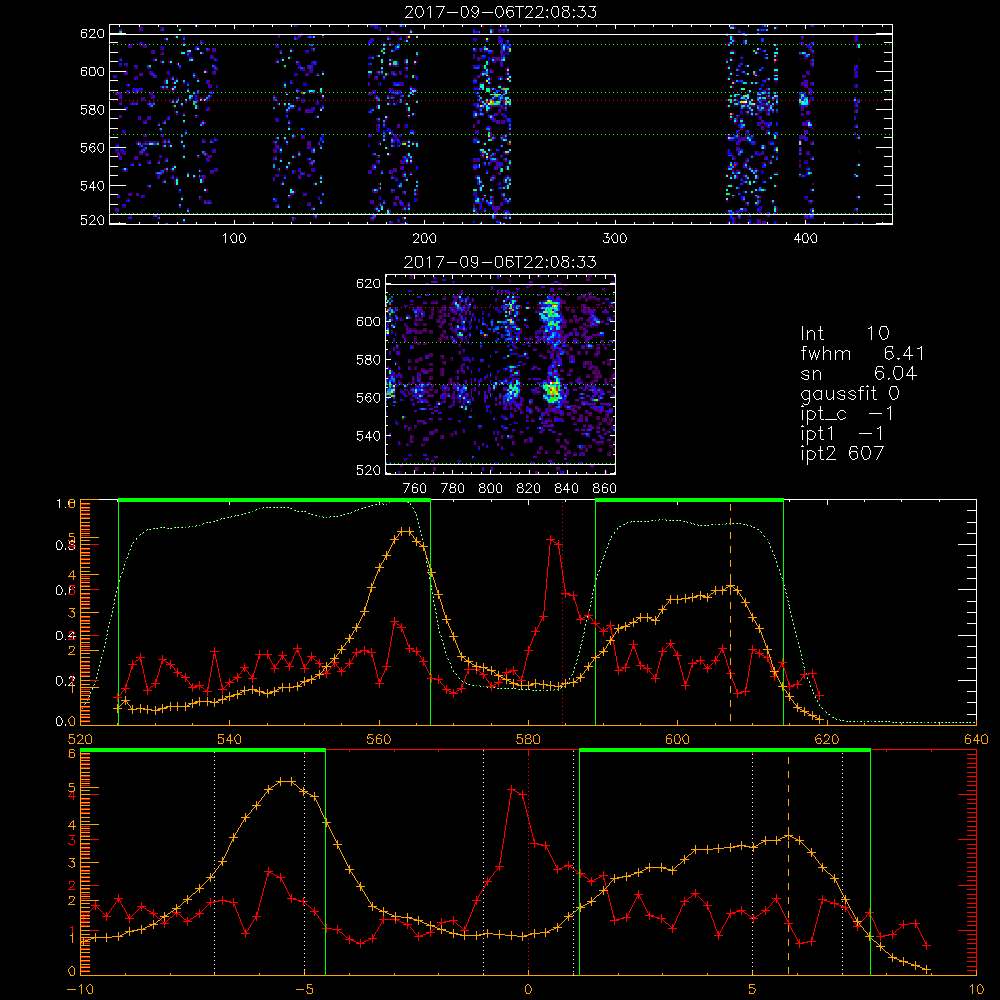The height and width of the screenshot is (1000, 1000).
Task: Click x-axis label 300 under wide spectrogram
Action: pos(615,239)
